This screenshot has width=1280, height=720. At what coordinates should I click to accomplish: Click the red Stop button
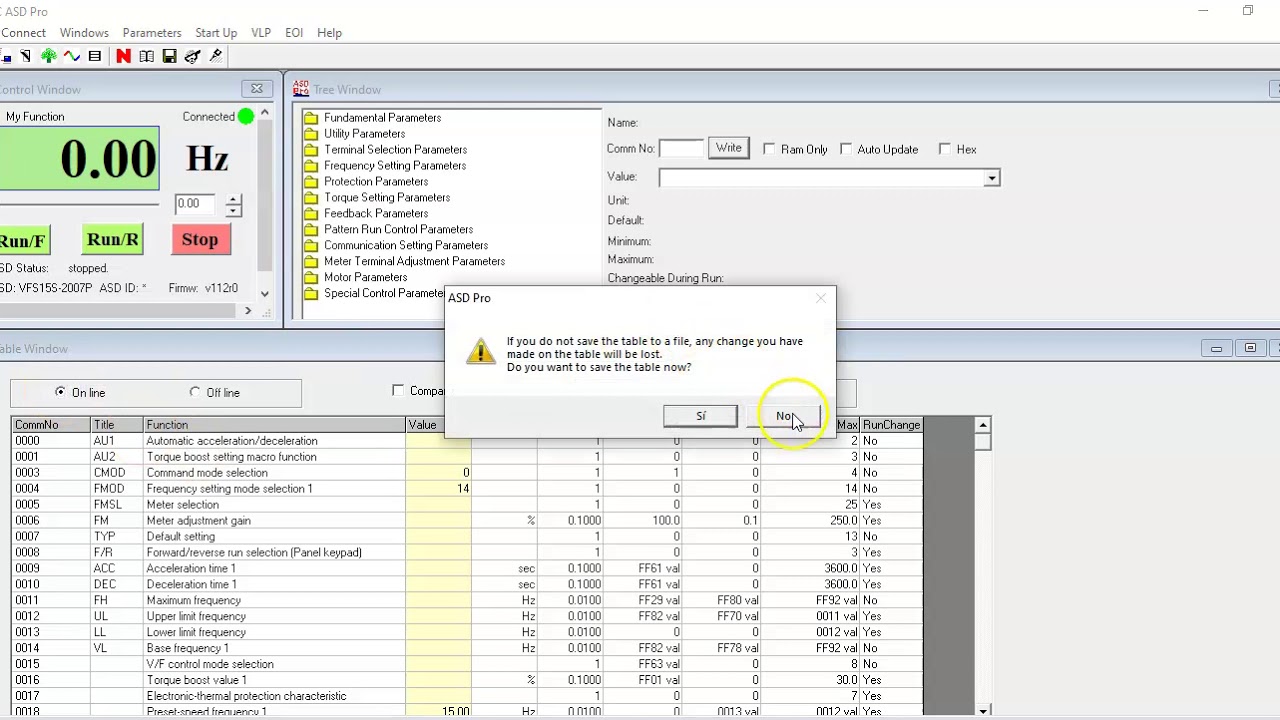200,240
